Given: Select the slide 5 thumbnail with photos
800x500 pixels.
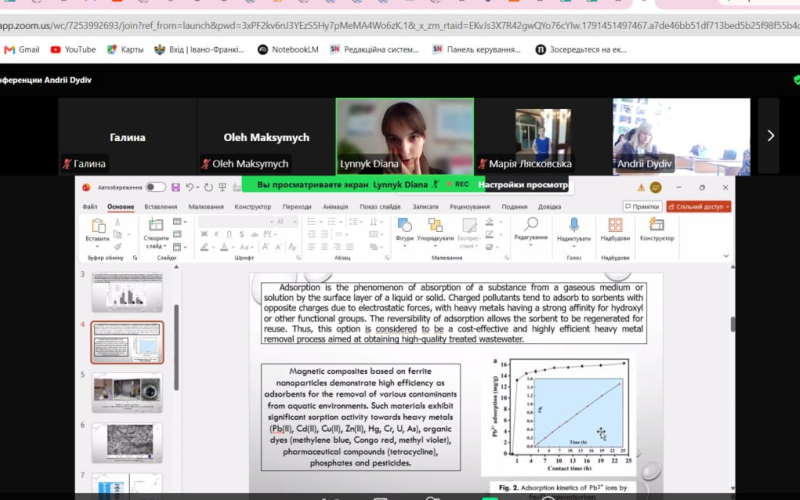Looking at the screenshot, I should click(x=127, y=392).
